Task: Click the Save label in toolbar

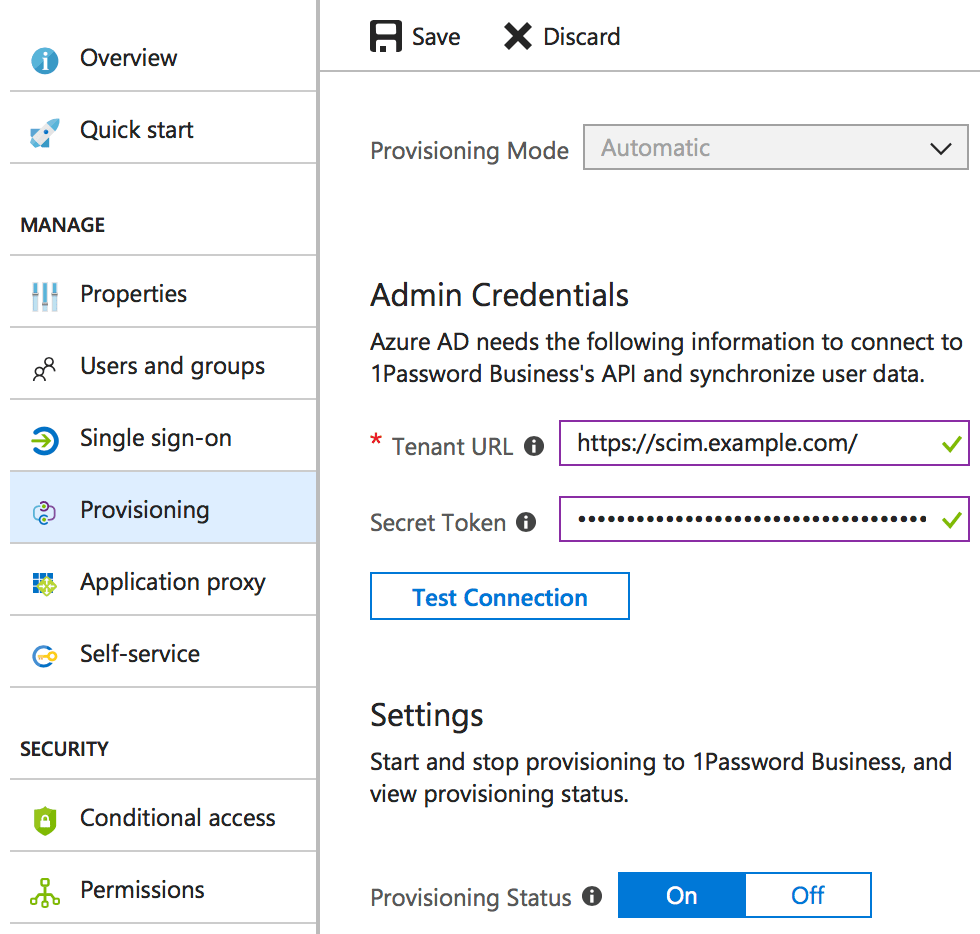Action: coord(436,37)
